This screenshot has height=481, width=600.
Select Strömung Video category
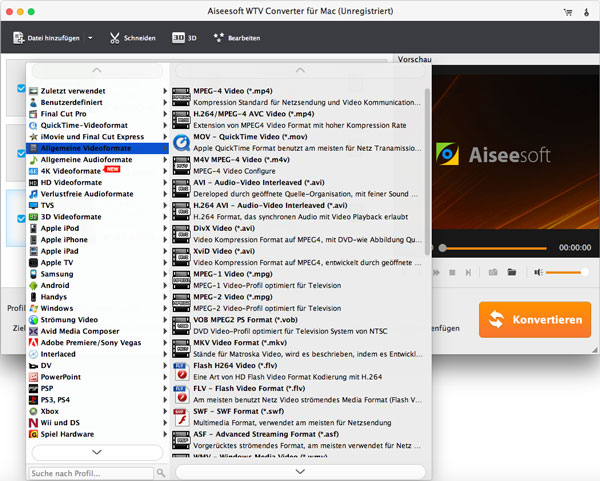98,320
